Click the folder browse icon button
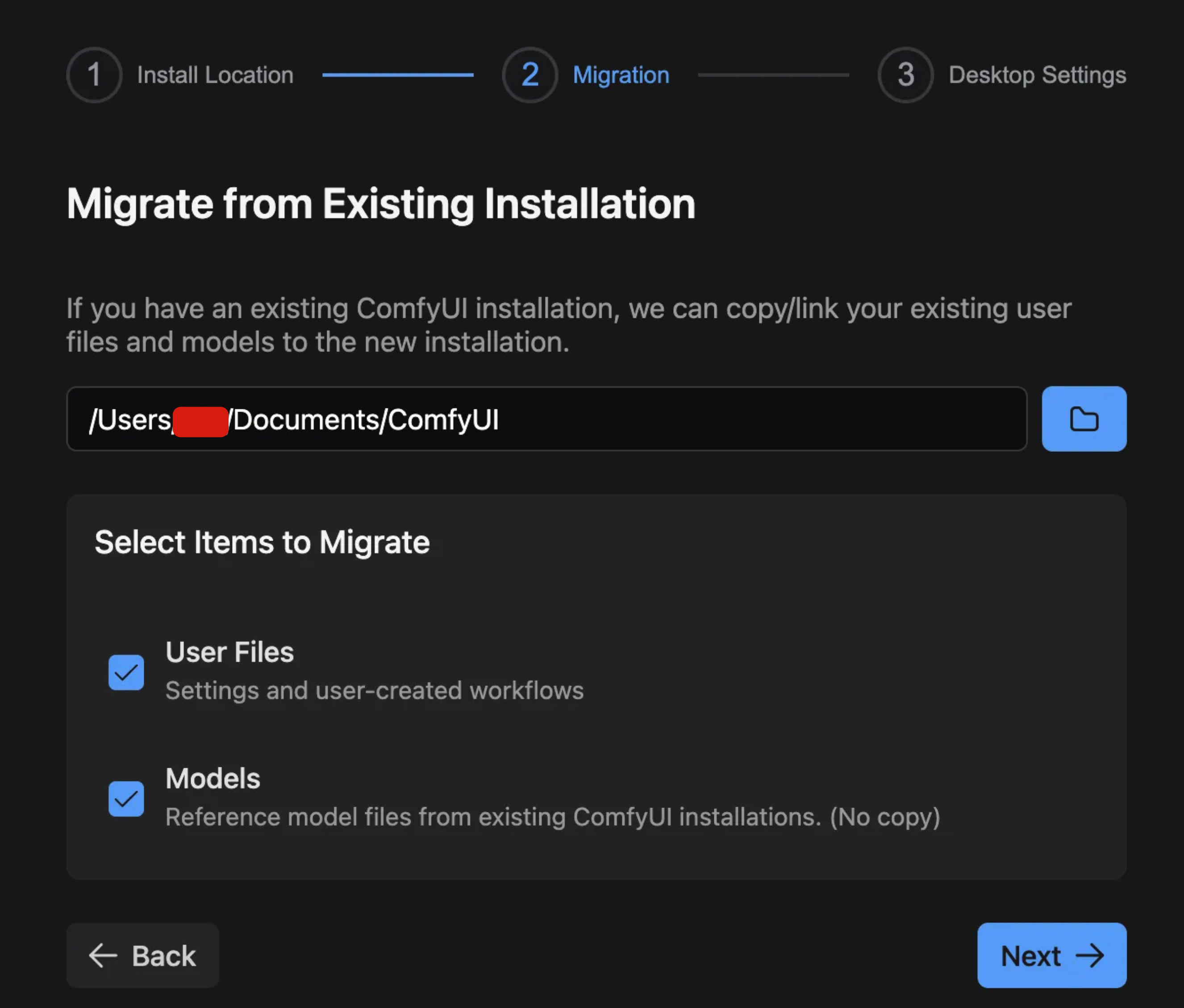The image size is (1184, 1008). coord(1084,419)
